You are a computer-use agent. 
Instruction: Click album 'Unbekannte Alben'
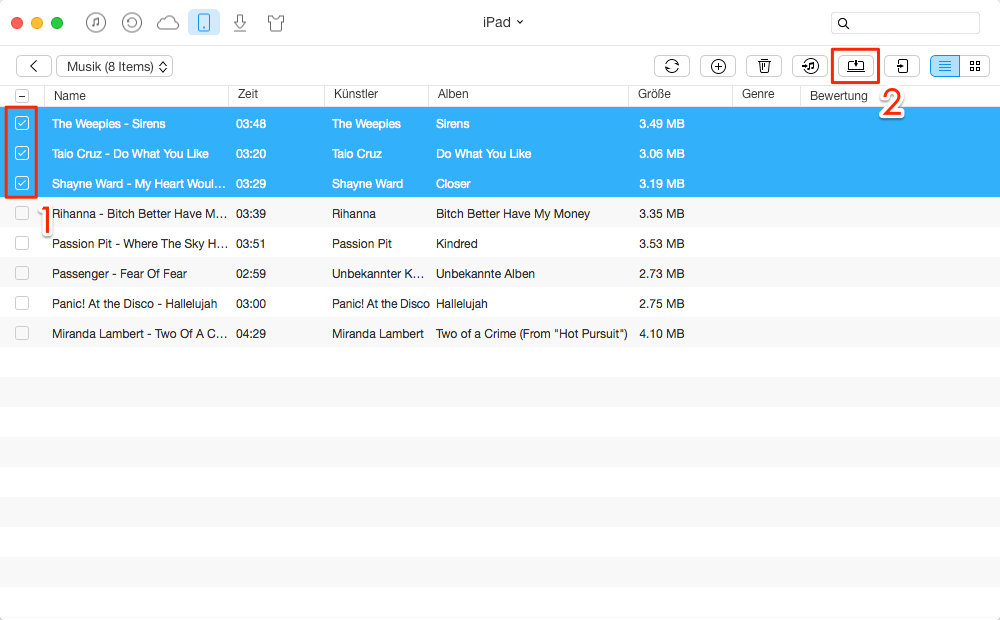click(485, 274)
